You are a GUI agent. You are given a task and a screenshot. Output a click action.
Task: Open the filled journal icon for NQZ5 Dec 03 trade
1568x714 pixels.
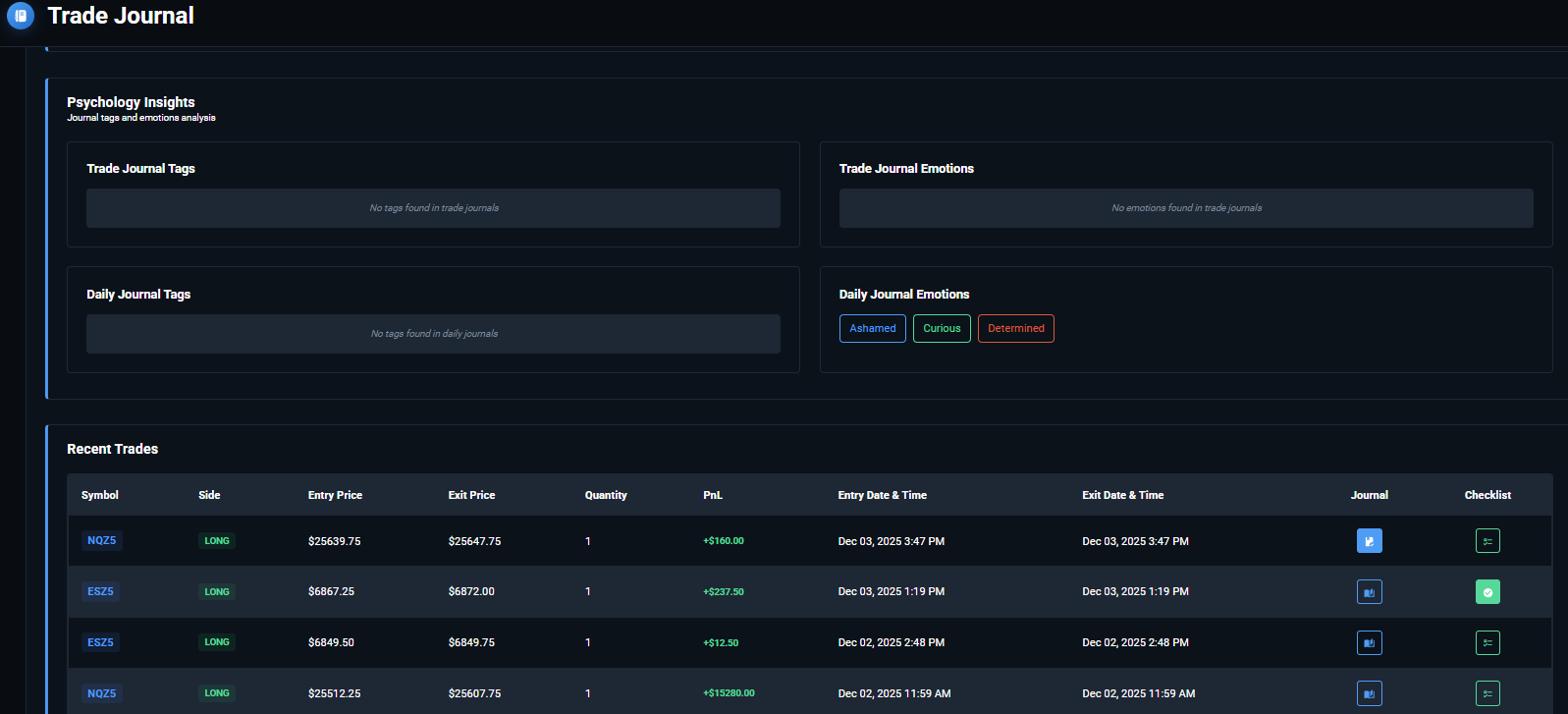tap(1369, 541)
